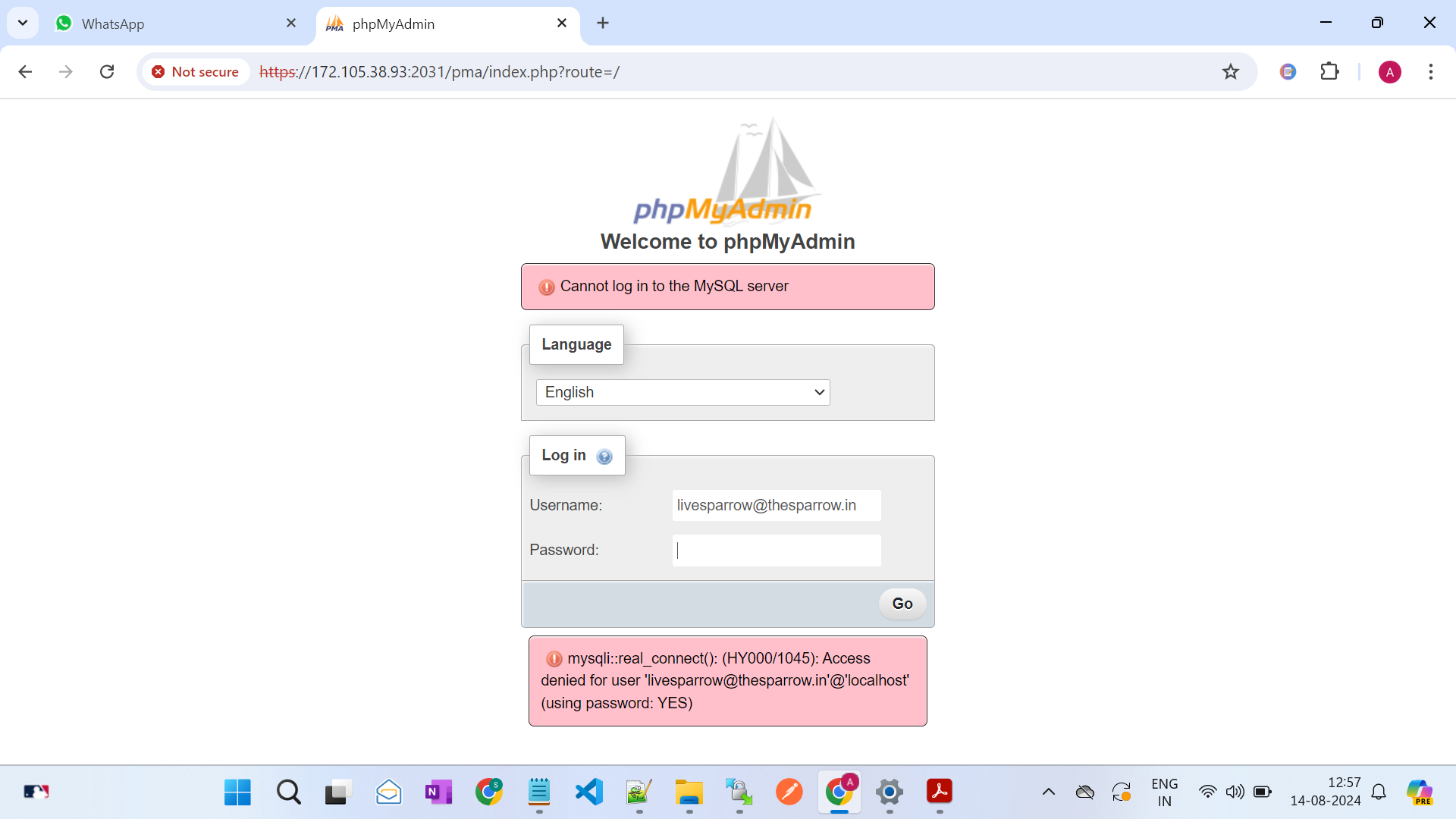The image size is (1456, 819).
Task: Open the volume speaker control
Action: [1235, 792]
